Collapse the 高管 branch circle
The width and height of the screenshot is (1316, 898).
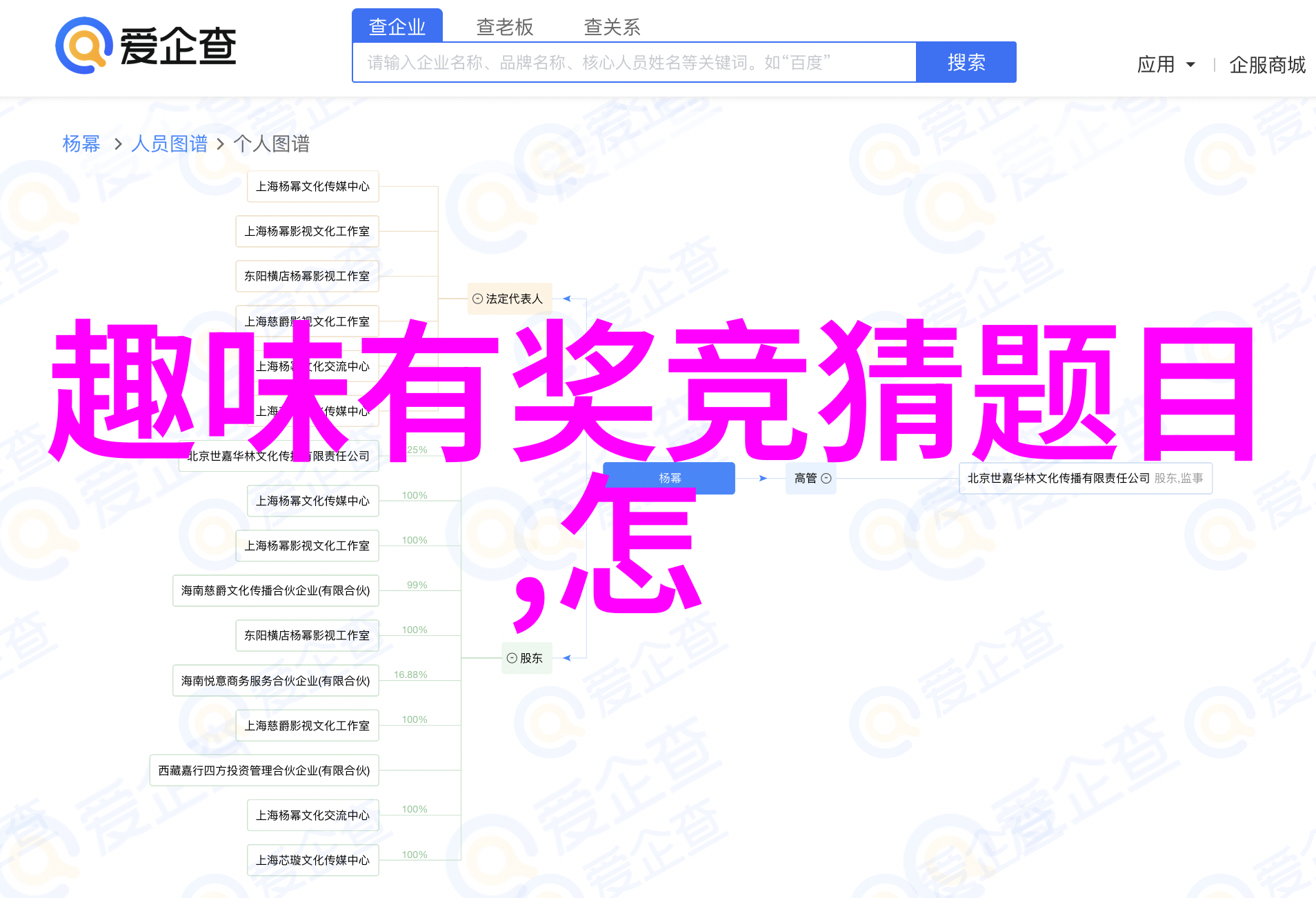pyautogui.click(x=826, y=478)
